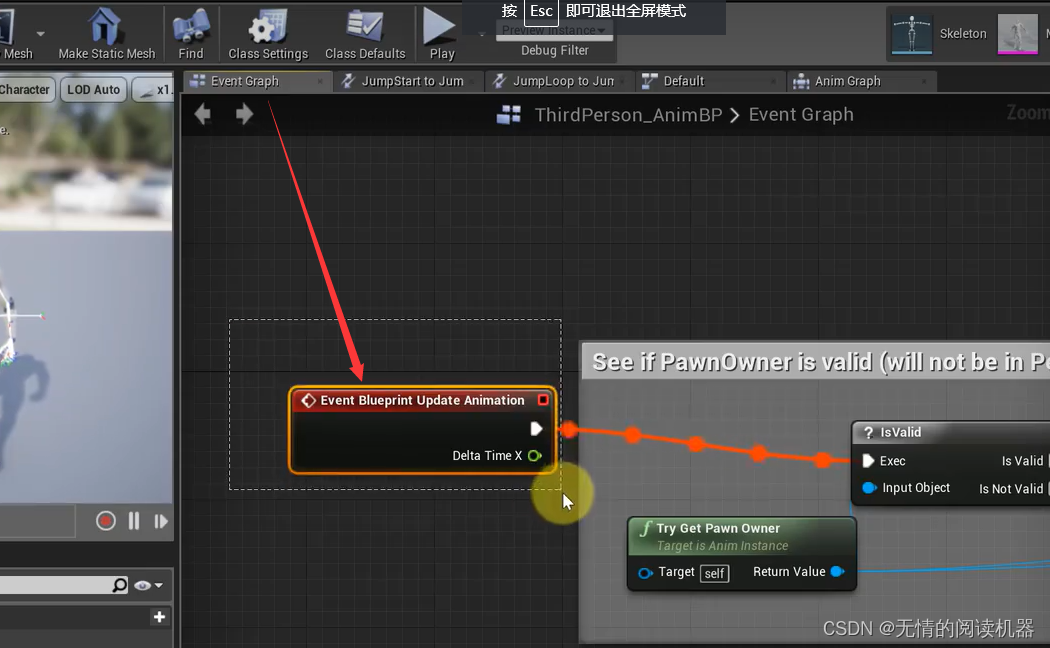
Task: Open Class Settings in the toolbar
Action: (x=268, y=33)
